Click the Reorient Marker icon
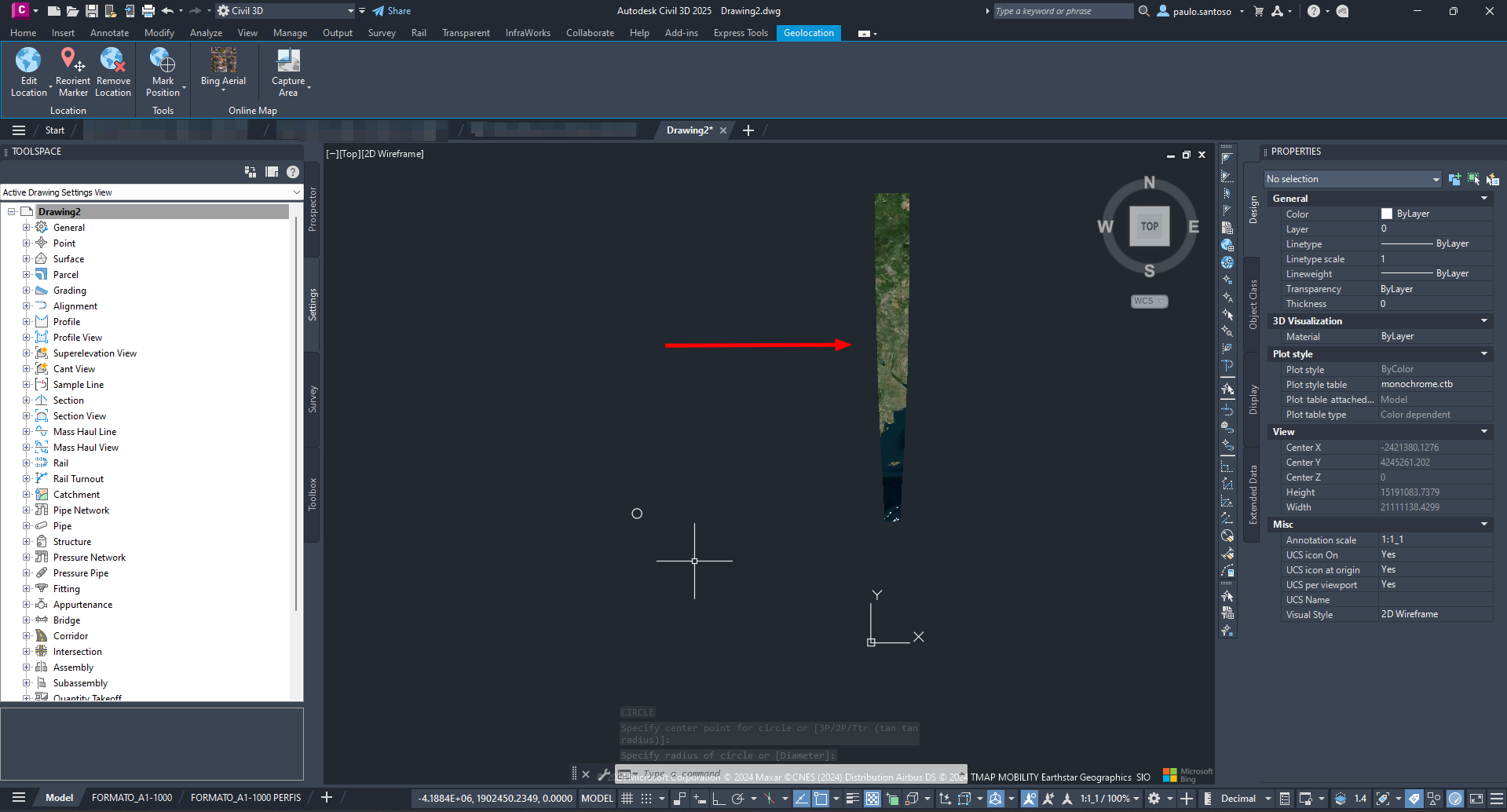1507x812 pixels. pyautogui.click(x=72, y=60)
